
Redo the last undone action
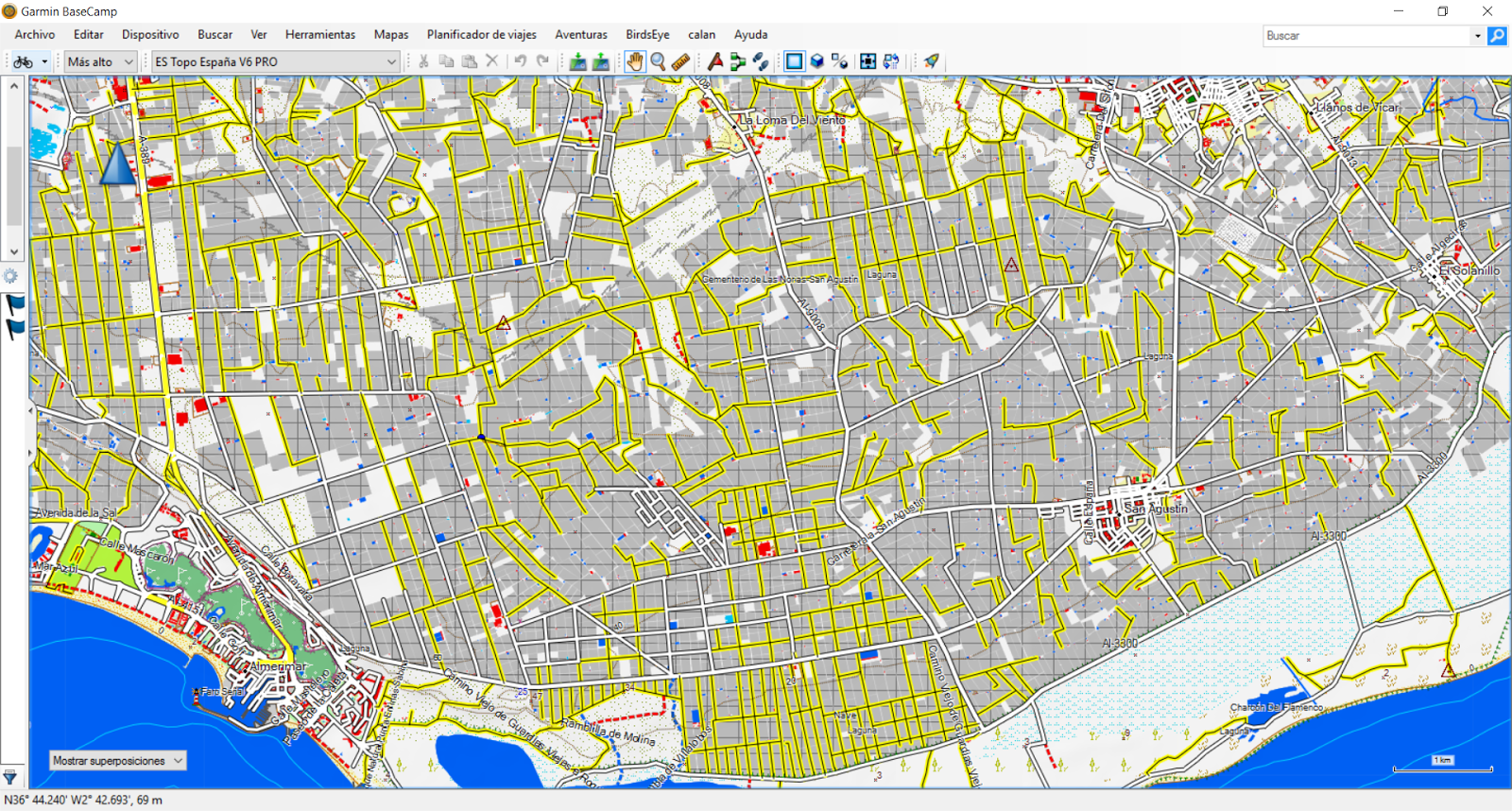click(x=543, y=61)
